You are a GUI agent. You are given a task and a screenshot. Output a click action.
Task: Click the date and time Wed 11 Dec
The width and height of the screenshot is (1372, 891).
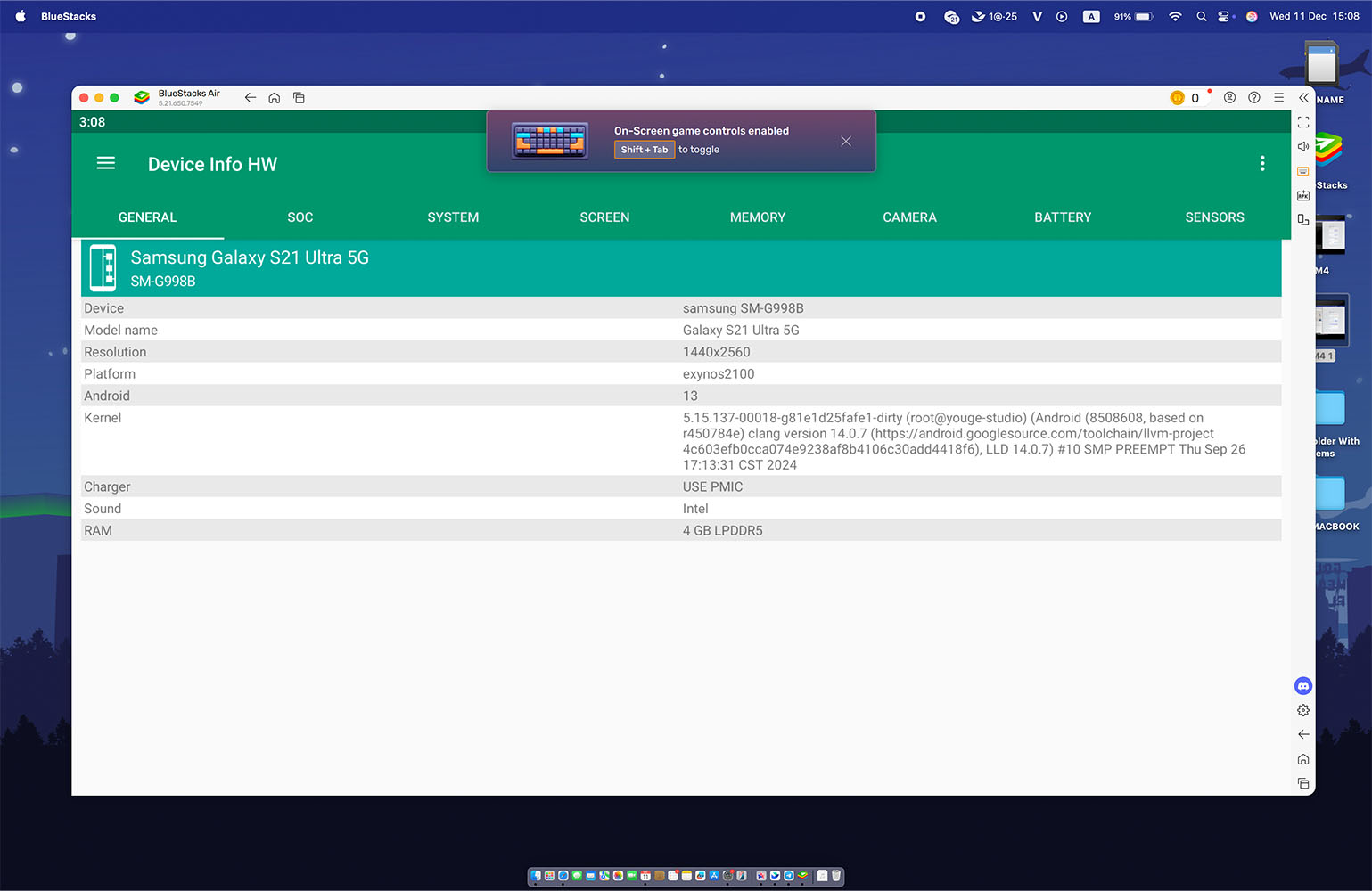1314,16
